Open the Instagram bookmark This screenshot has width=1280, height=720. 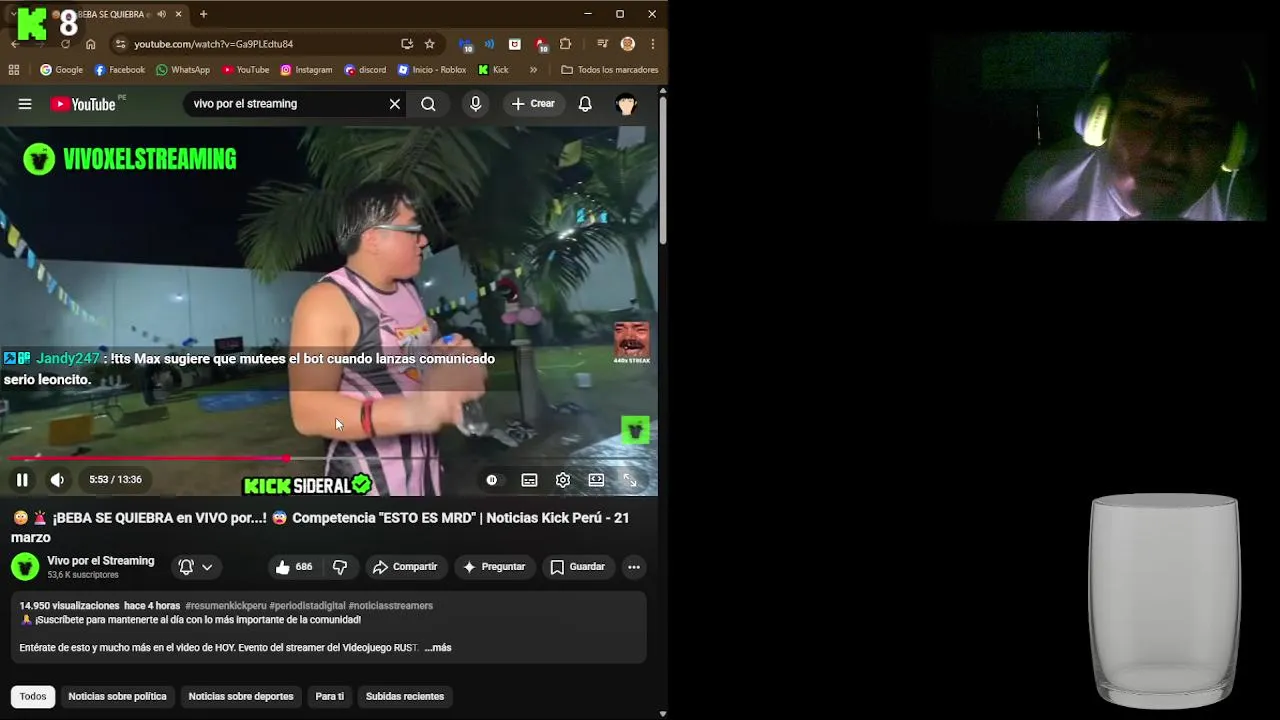pos(306,70)
